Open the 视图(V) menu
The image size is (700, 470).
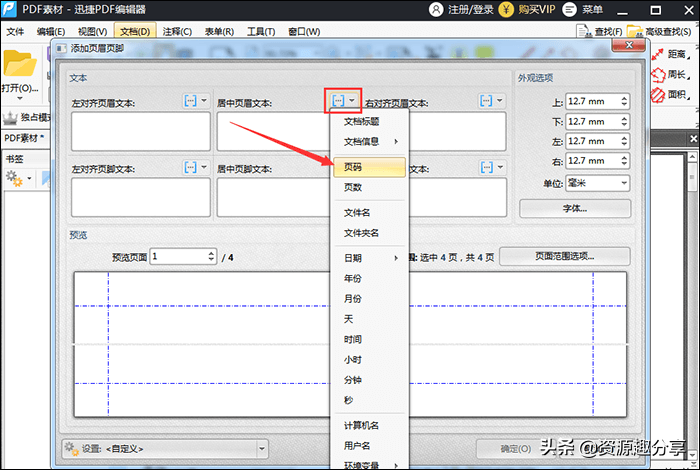pos(92,32)
